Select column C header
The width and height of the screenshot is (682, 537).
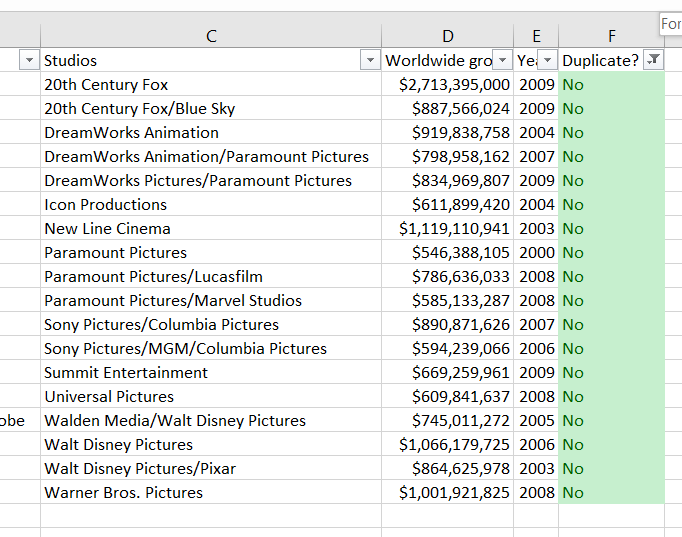click(x=211, y=36)
